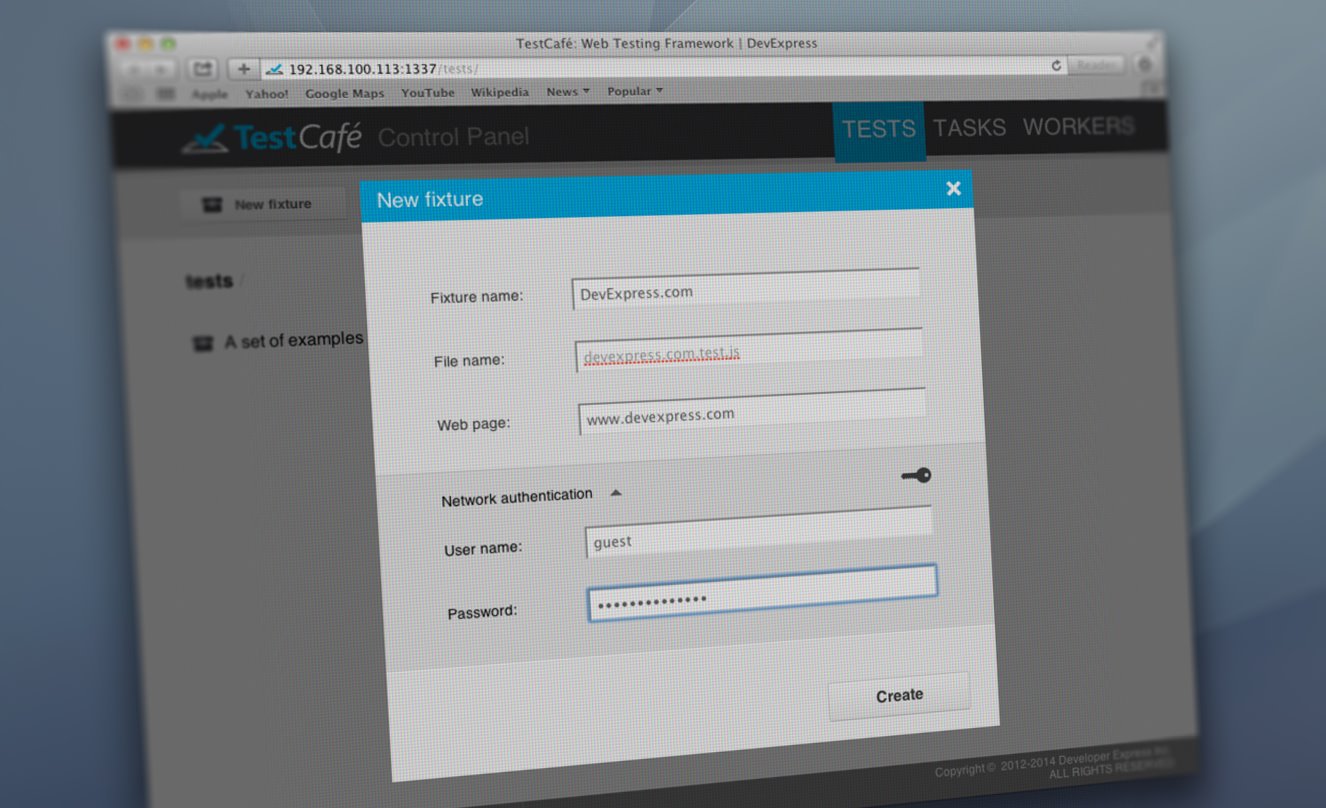Click the Safari address bar

pos(664,68)
